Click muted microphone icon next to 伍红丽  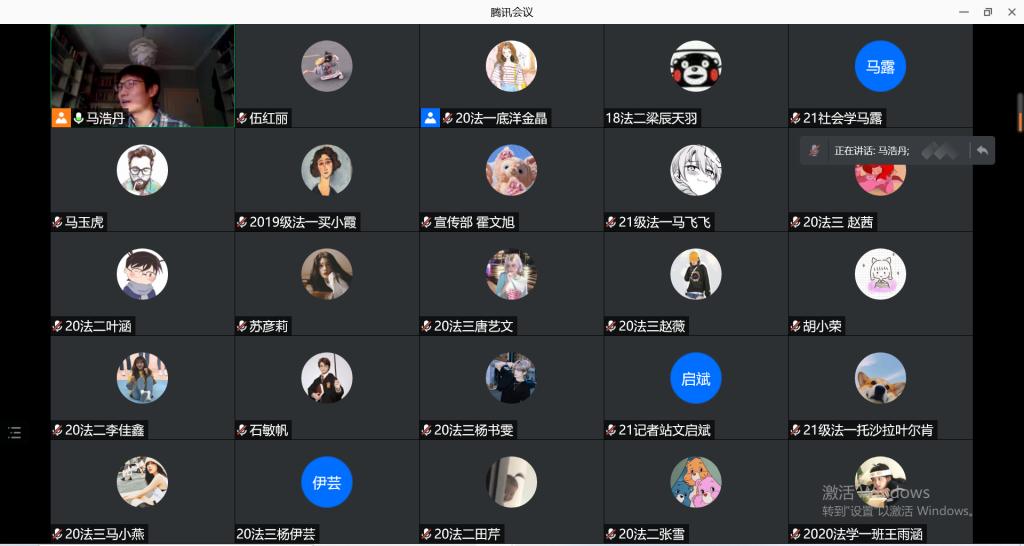(242, 118)
